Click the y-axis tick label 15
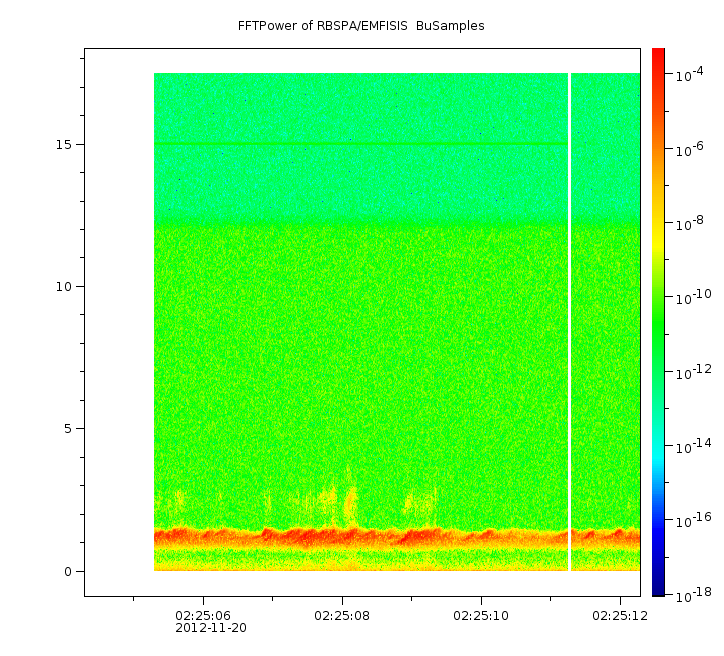Image resolution: width=724 pixels, height=656 pixels. point(66,144)
